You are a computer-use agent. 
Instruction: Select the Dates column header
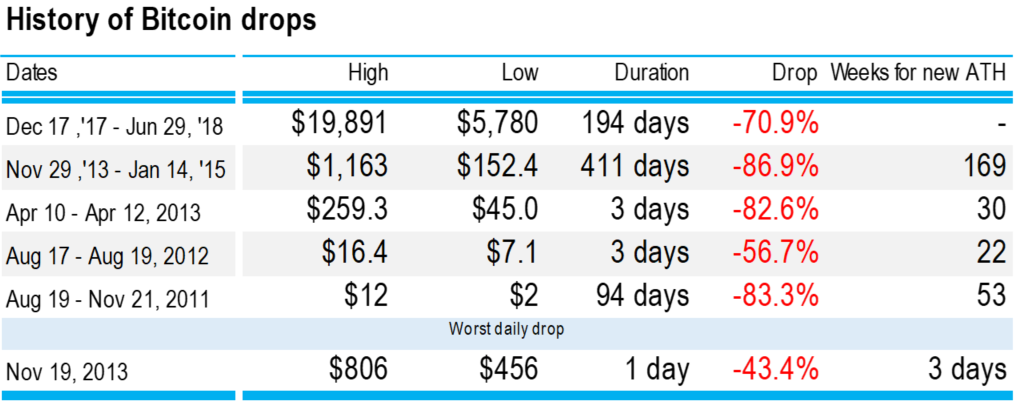click(32, 72)
